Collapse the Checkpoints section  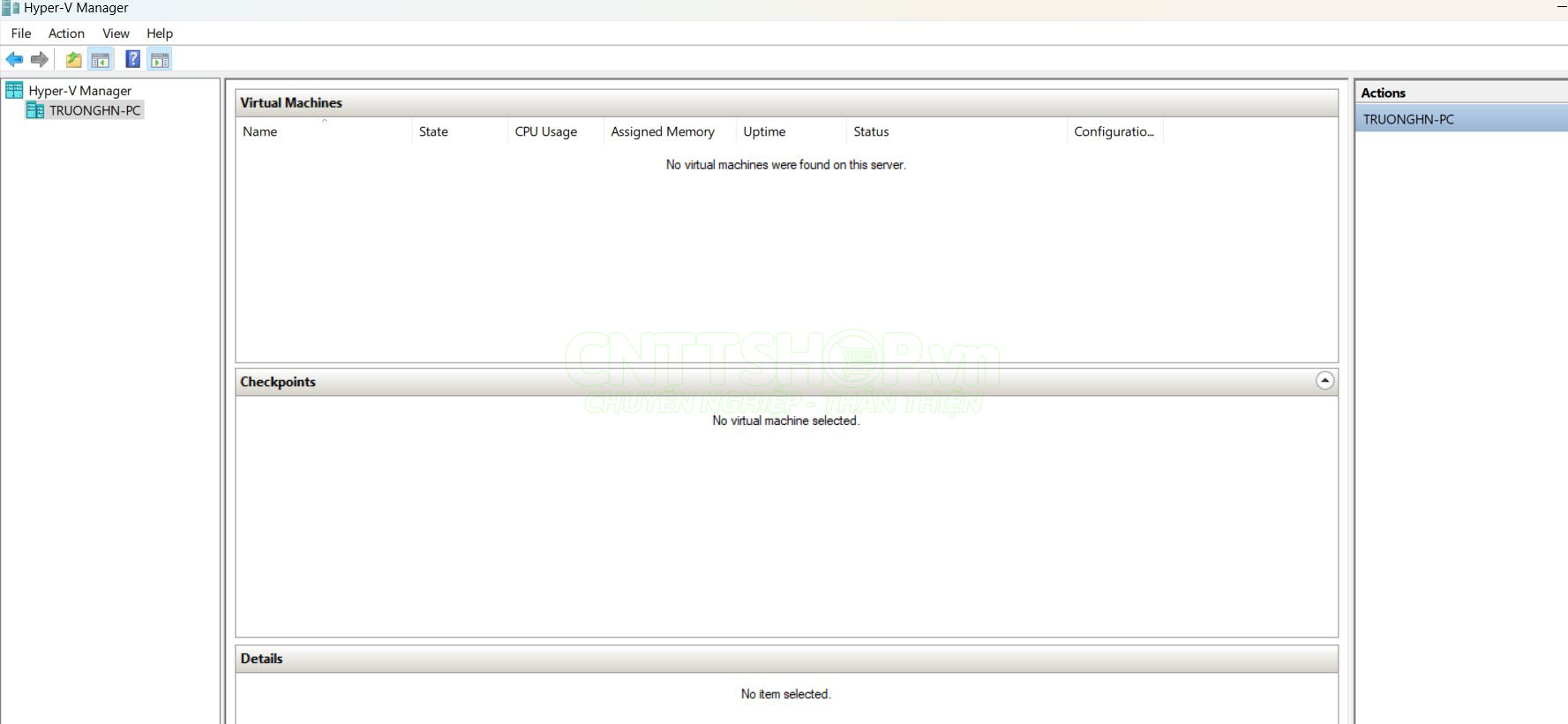point(1324,381)
